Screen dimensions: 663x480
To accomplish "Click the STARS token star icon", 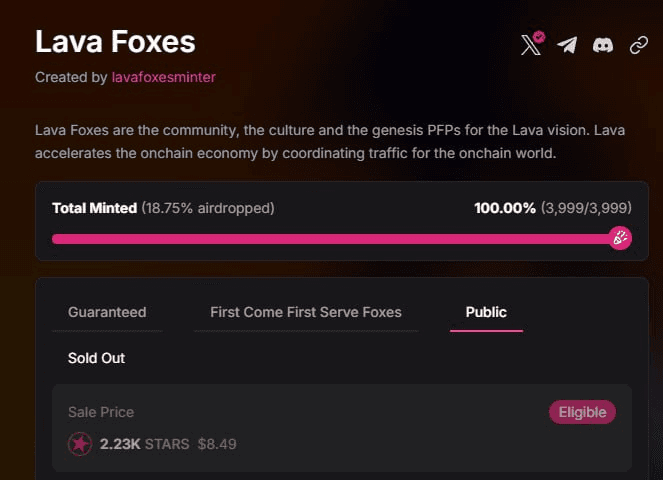I will coord(80,444).
